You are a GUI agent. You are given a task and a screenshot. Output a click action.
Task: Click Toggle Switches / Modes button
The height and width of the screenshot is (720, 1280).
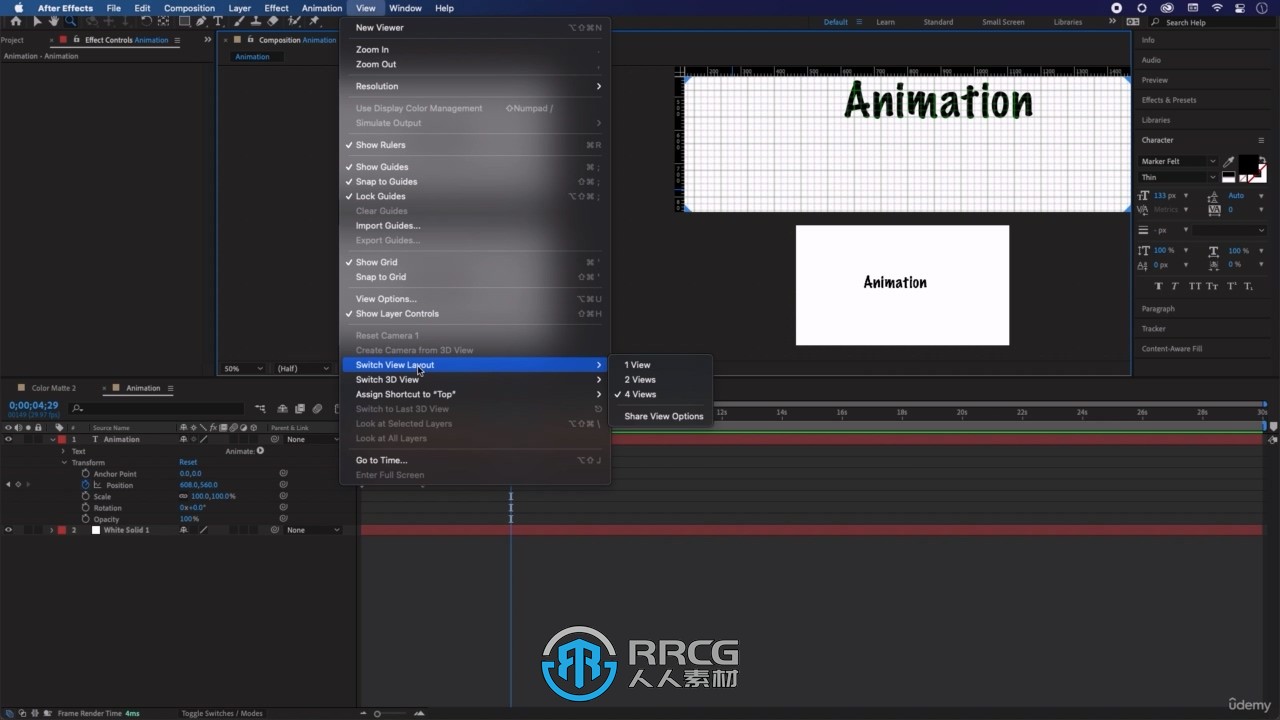[x=222, y=713]
